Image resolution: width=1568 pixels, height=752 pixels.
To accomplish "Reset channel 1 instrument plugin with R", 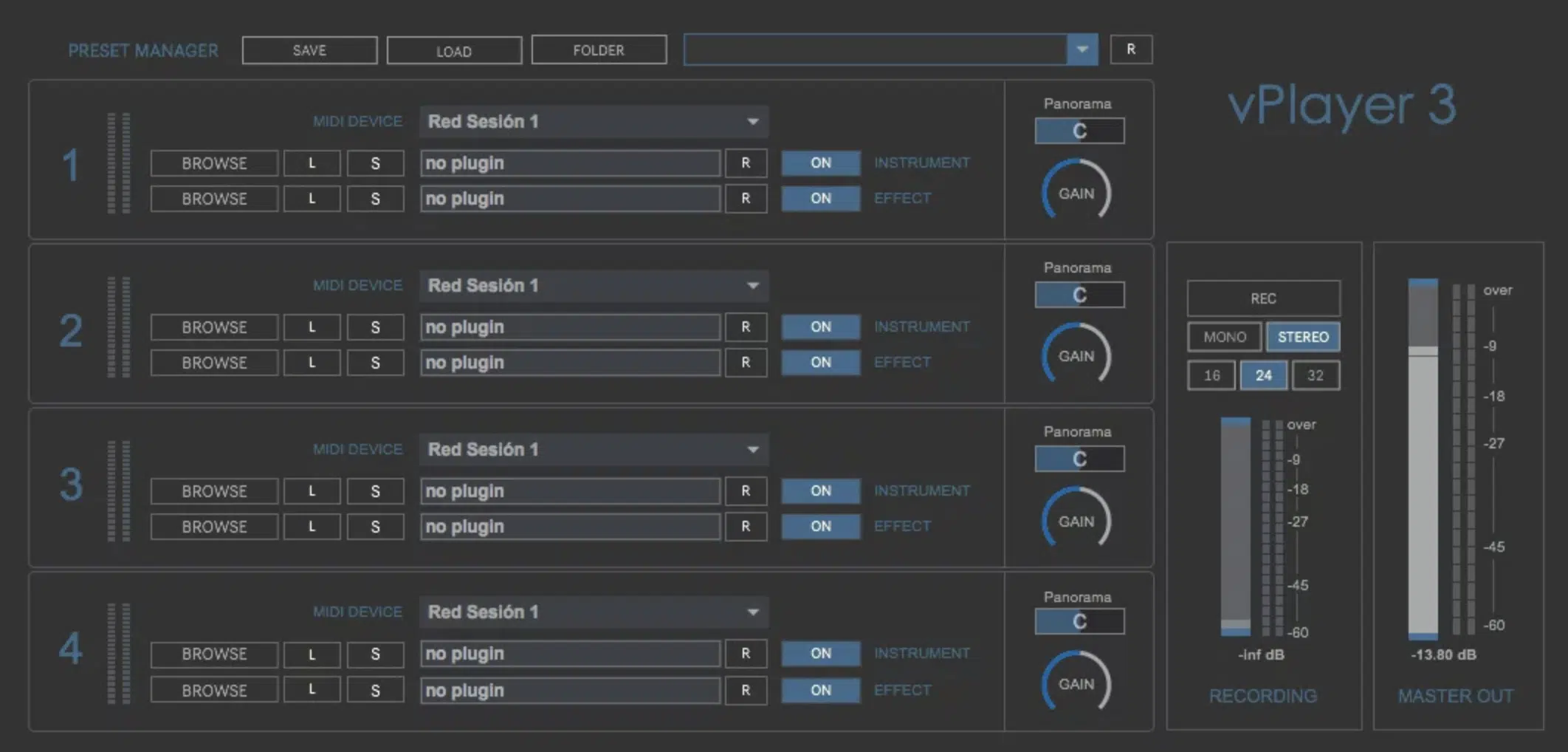I will pyautogui.click(x=746, y=163).
